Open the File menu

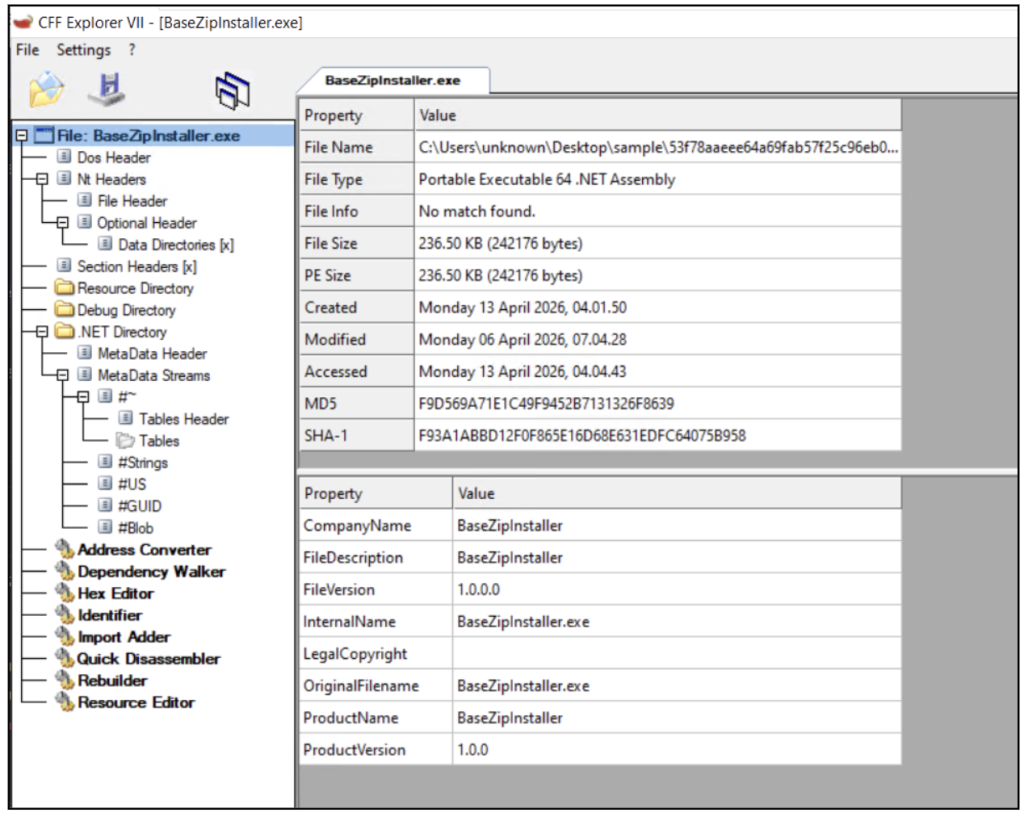[27, 50]
